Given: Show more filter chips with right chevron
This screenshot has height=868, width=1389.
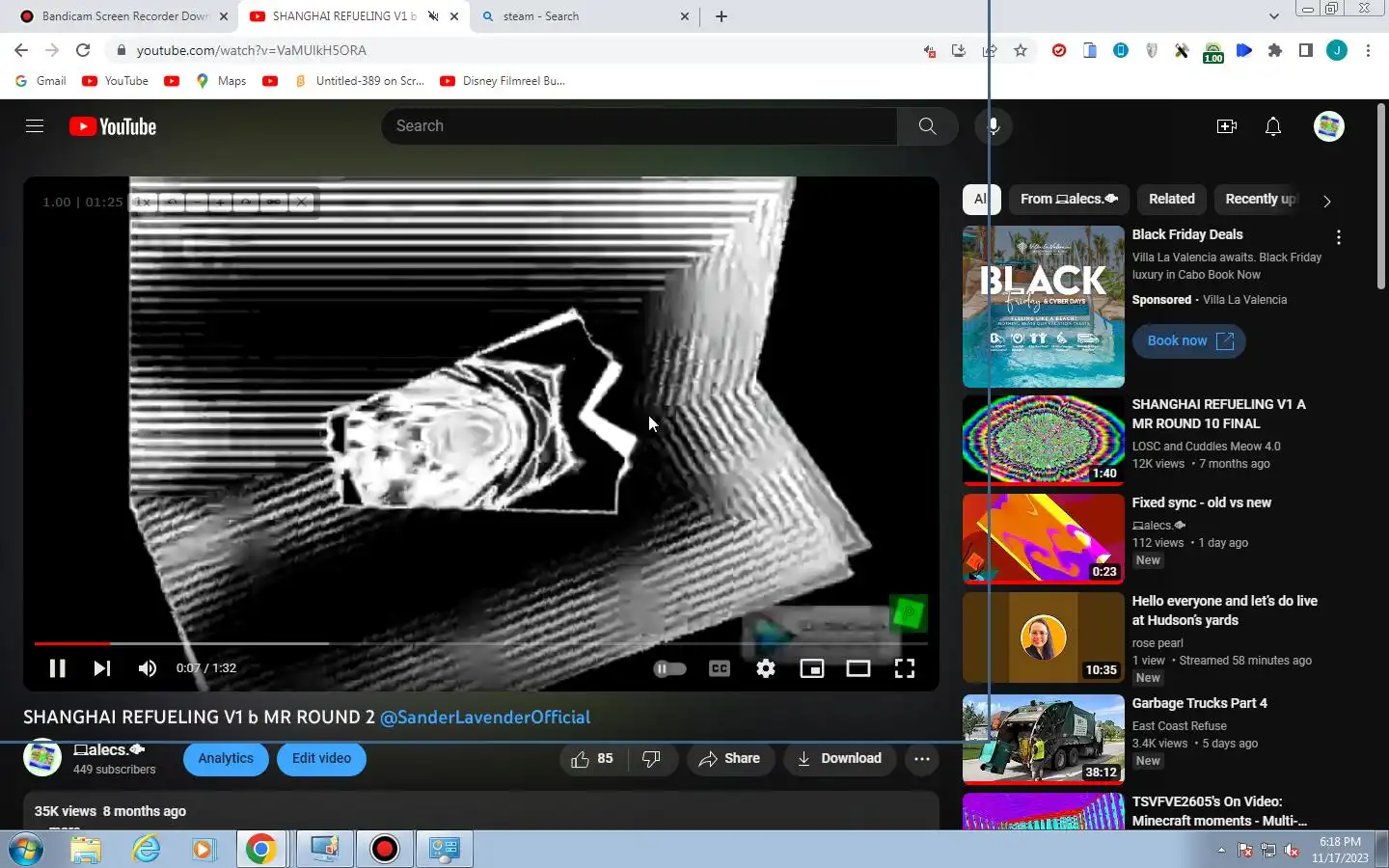Looking at the screenshot, I should tap(1327, 201).
